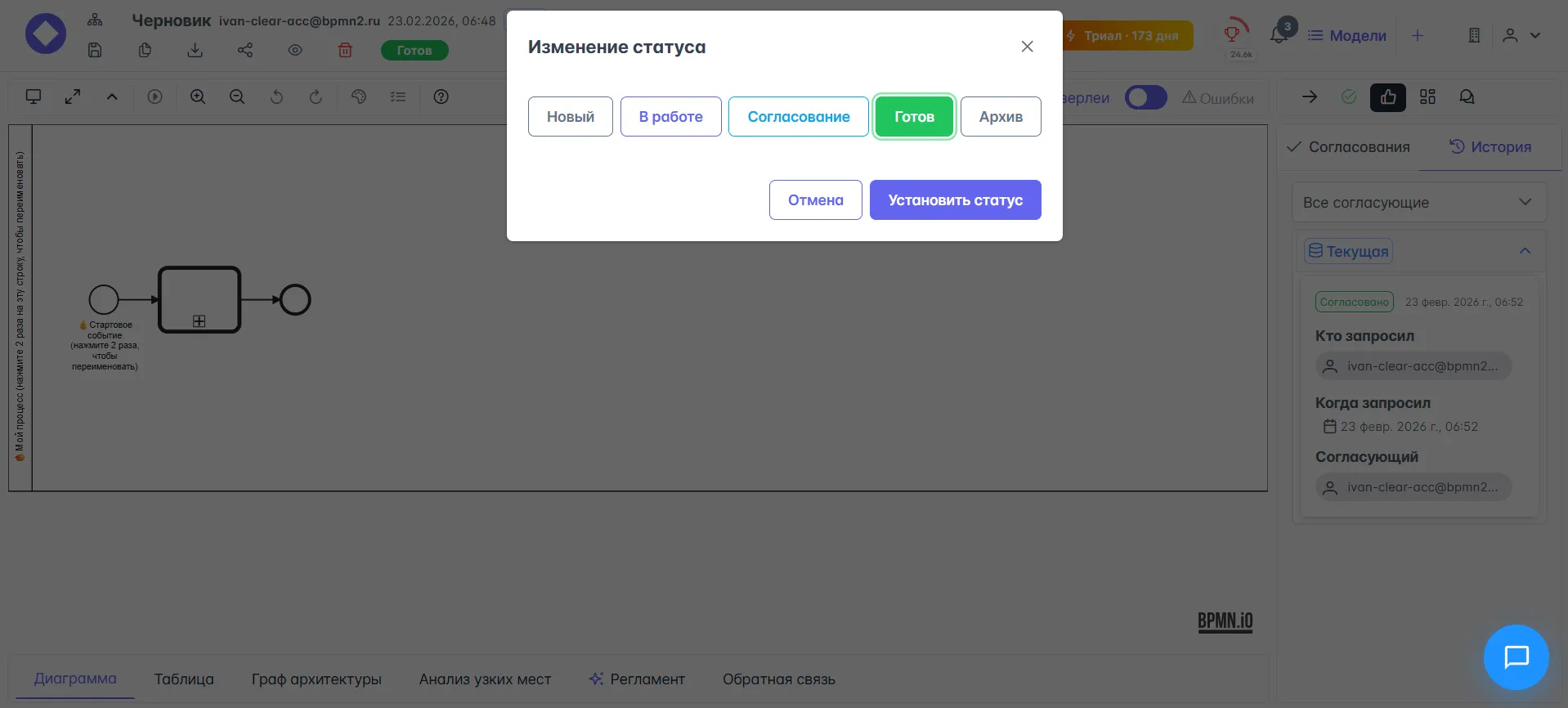Open the Все согласующие dropdown
Screen dimensions: 1568x708
pos(1418,203)
